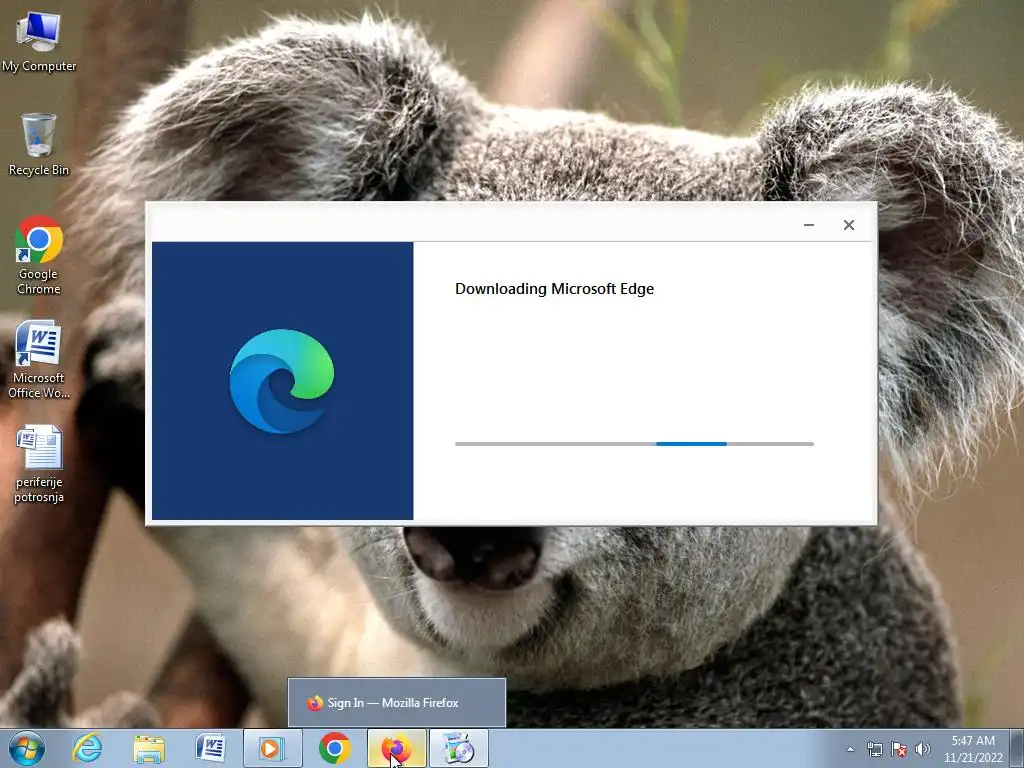
Task: Minimize the Microsoft Edge installer window
Action: 808,225
